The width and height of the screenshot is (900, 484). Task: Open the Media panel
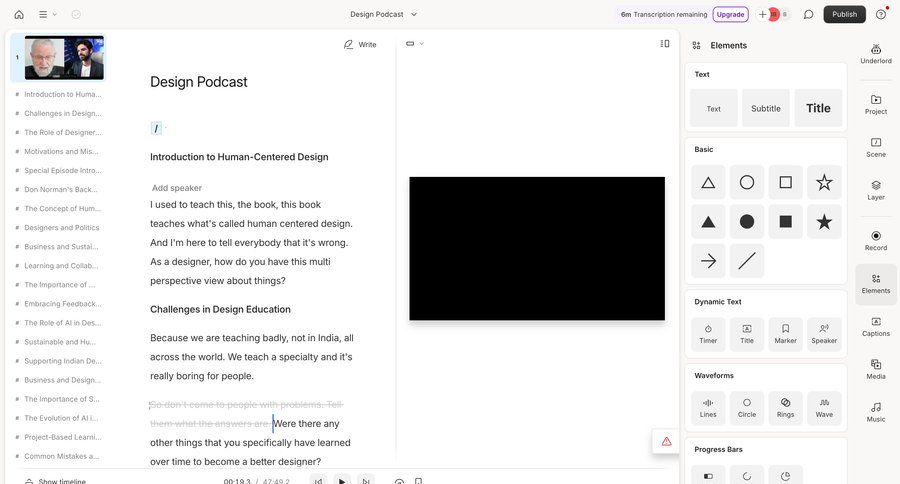point(875,369)
